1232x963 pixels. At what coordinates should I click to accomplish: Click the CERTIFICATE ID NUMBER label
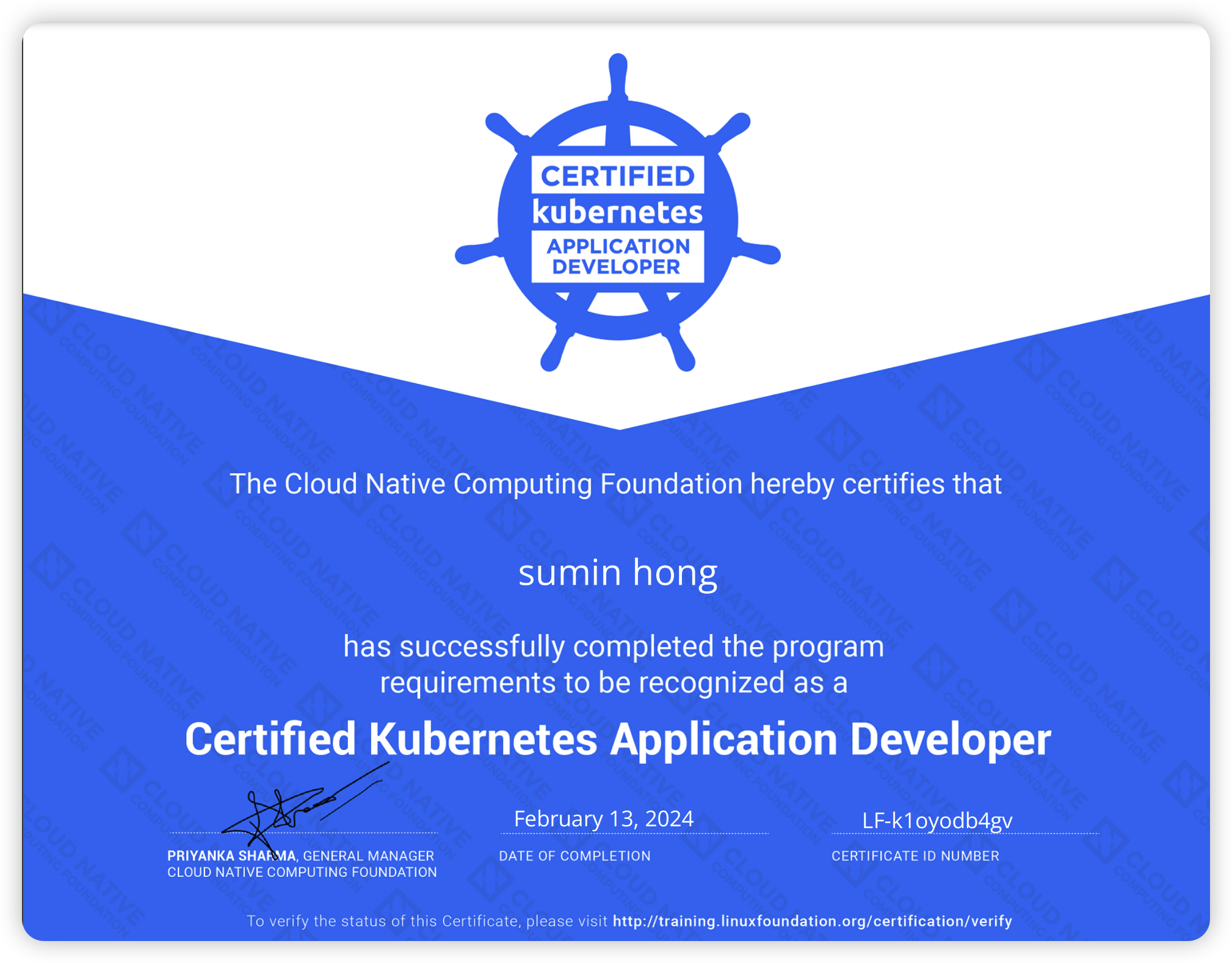915,856
